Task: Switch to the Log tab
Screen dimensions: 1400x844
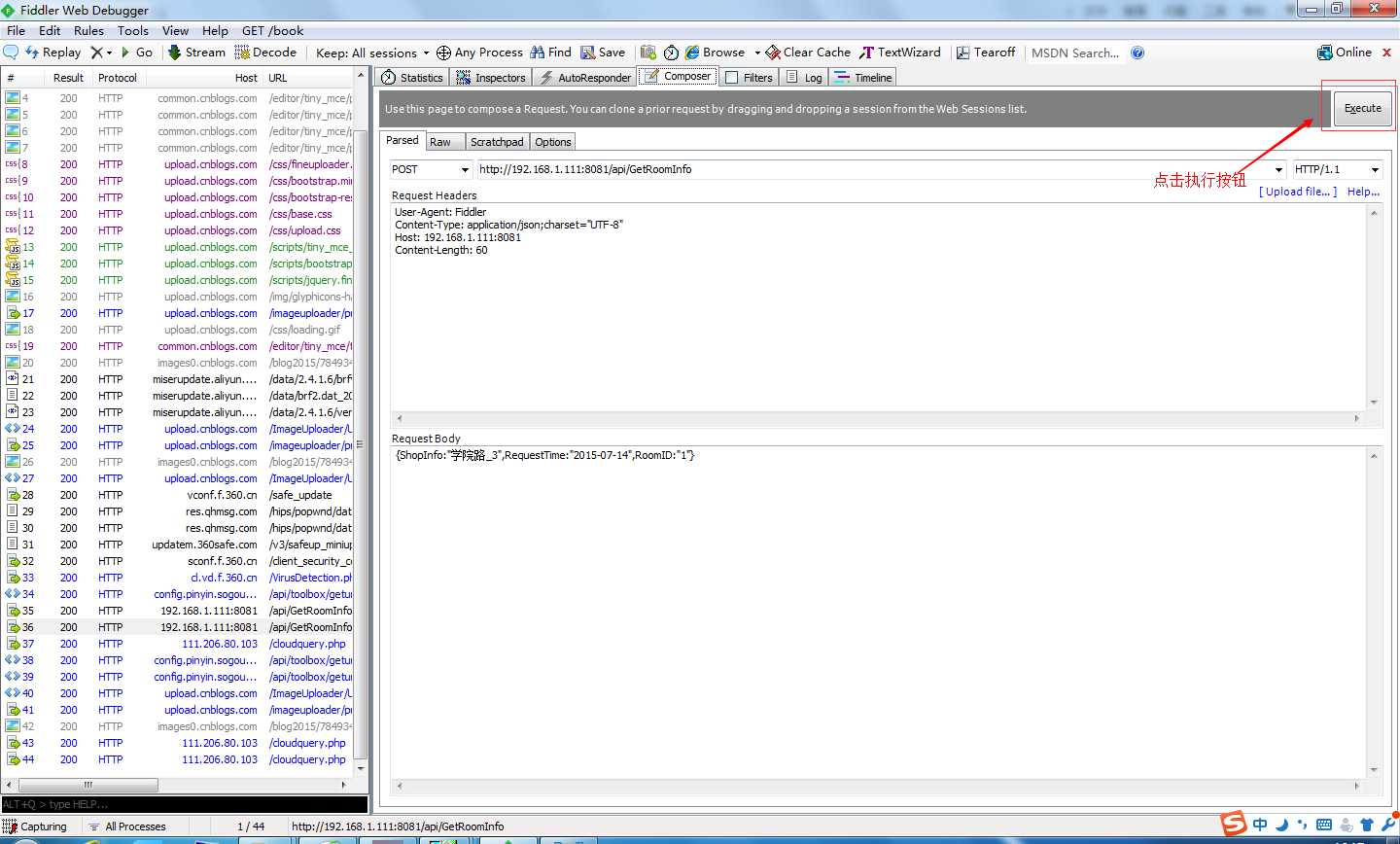Action: (x=804, y=78)
